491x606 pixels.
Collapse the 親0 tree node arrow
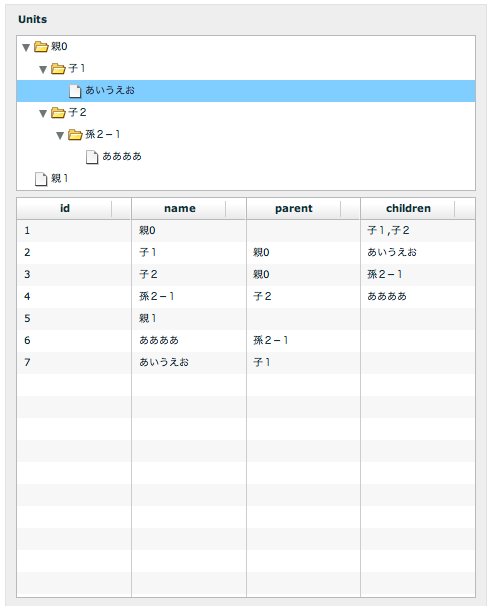pos(26,48)
